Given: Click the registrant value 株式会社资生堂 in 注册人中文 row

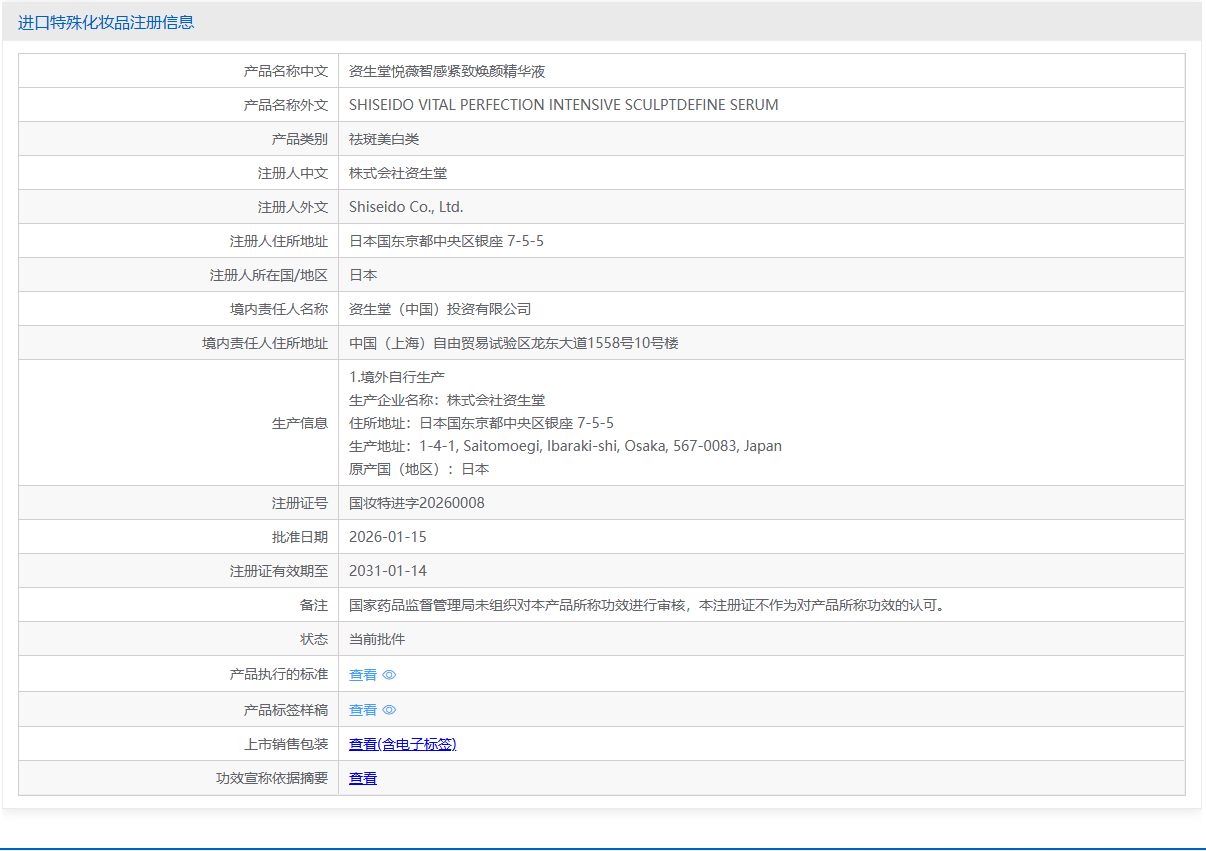Looking at the screenshot, I should pos(398,173).
